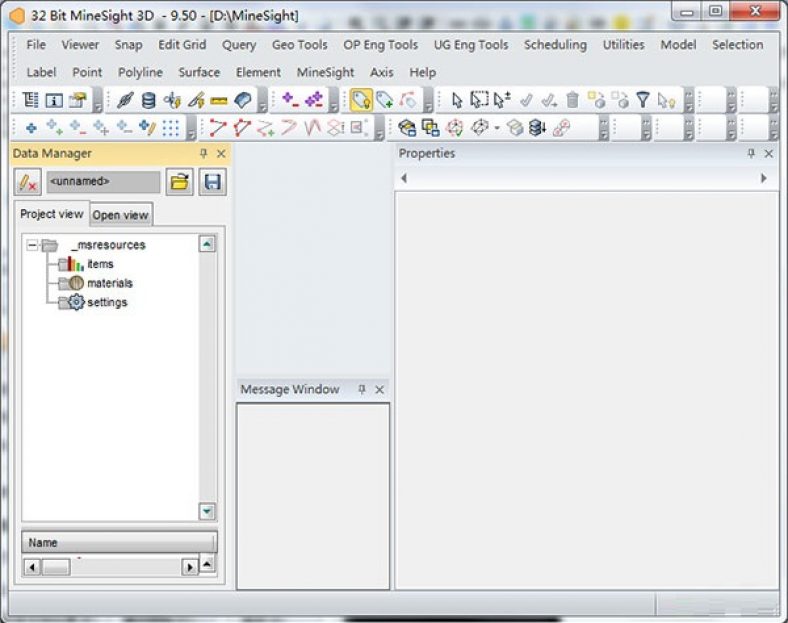Click the overlapping squares viewer icon

[430, 128]
